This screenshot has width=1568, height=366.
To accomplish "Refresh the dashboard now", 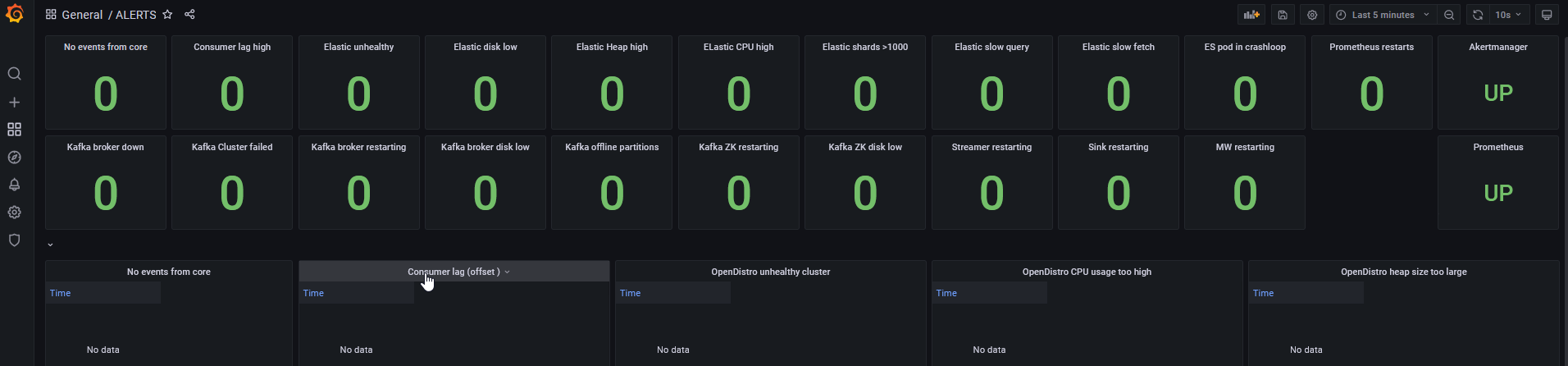I will [x=1478, y=15].
